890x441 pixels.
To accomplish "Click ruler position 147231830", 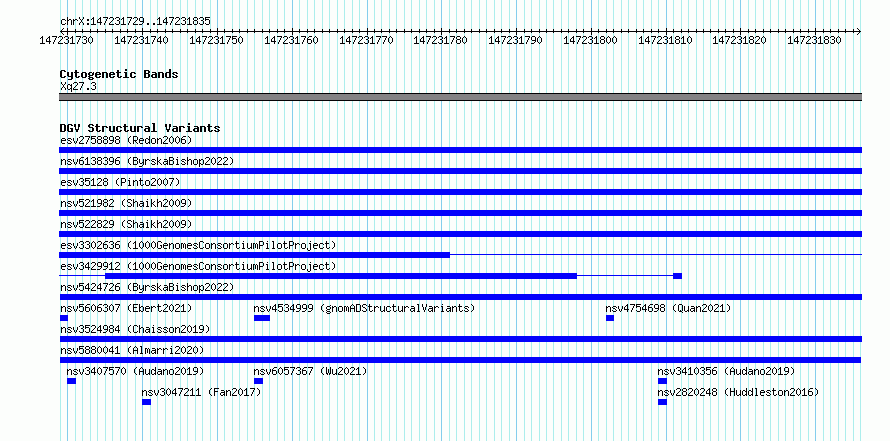I will [x=814, y=40].
